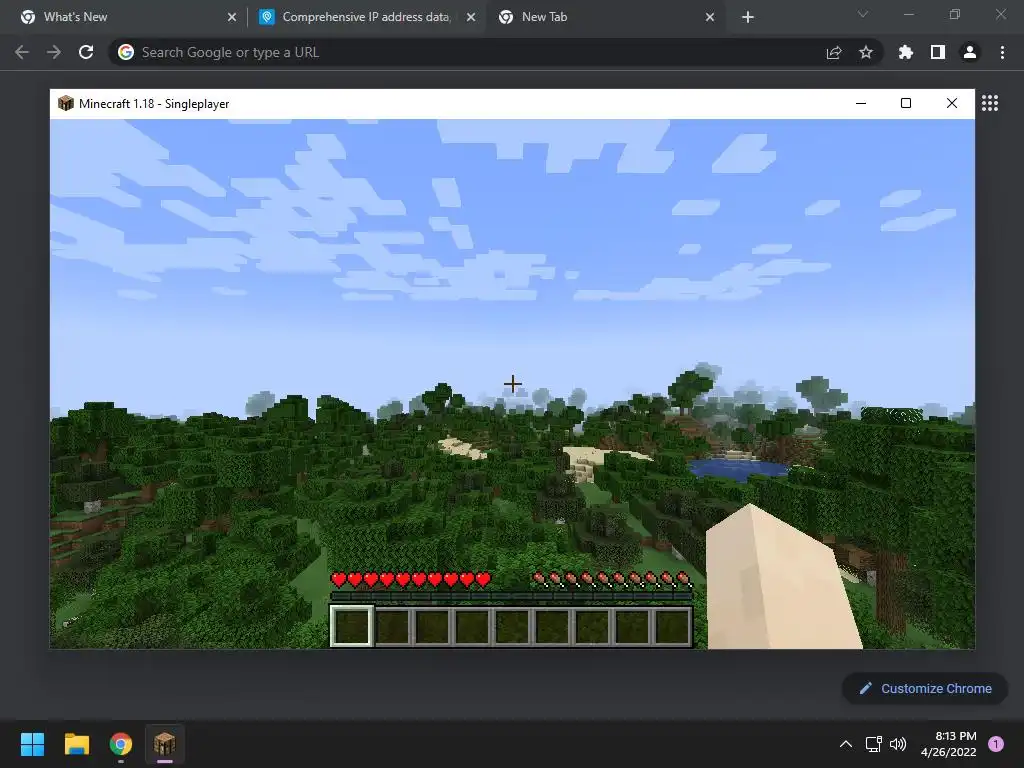1024x768 pixels.
Task: Open Minecraft from the taskbar
Action: [165, 744]
